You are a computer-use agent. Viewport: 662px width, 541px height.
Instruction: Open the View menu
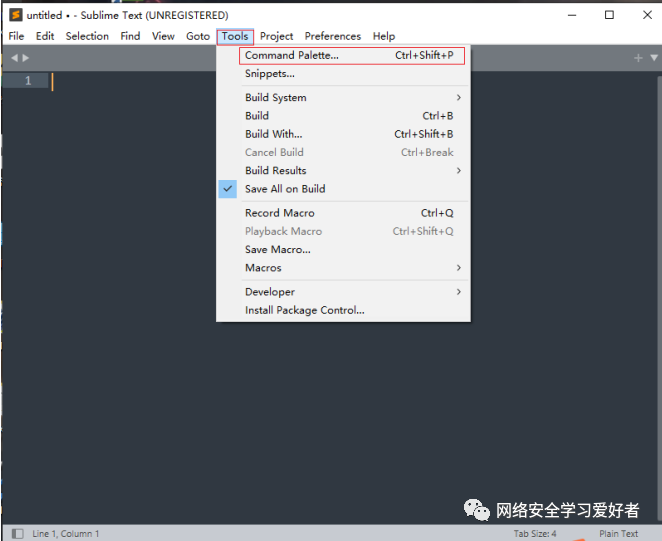pyautogui.click(x=163, y=36)
